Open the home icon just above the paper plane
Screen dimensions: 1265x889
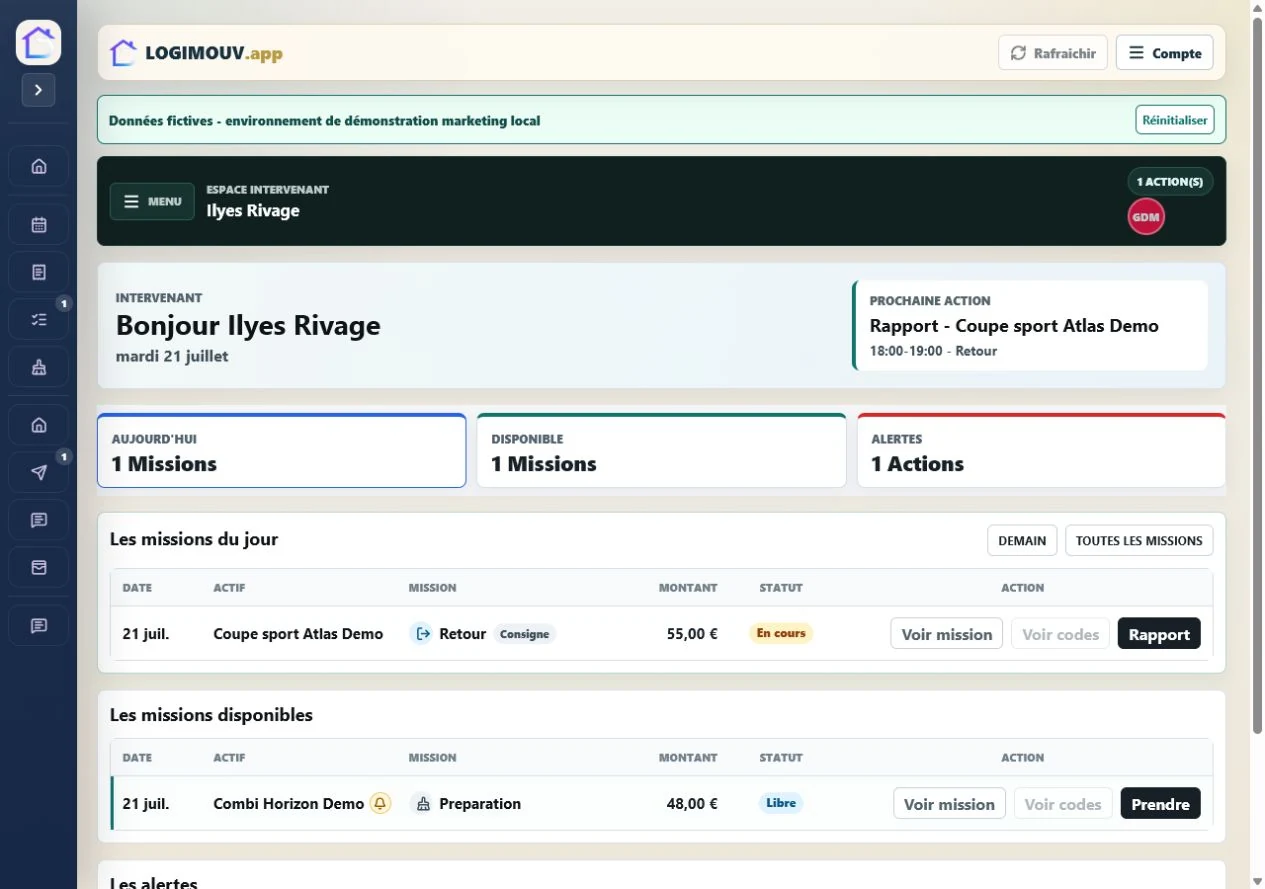tap(38, 425)
